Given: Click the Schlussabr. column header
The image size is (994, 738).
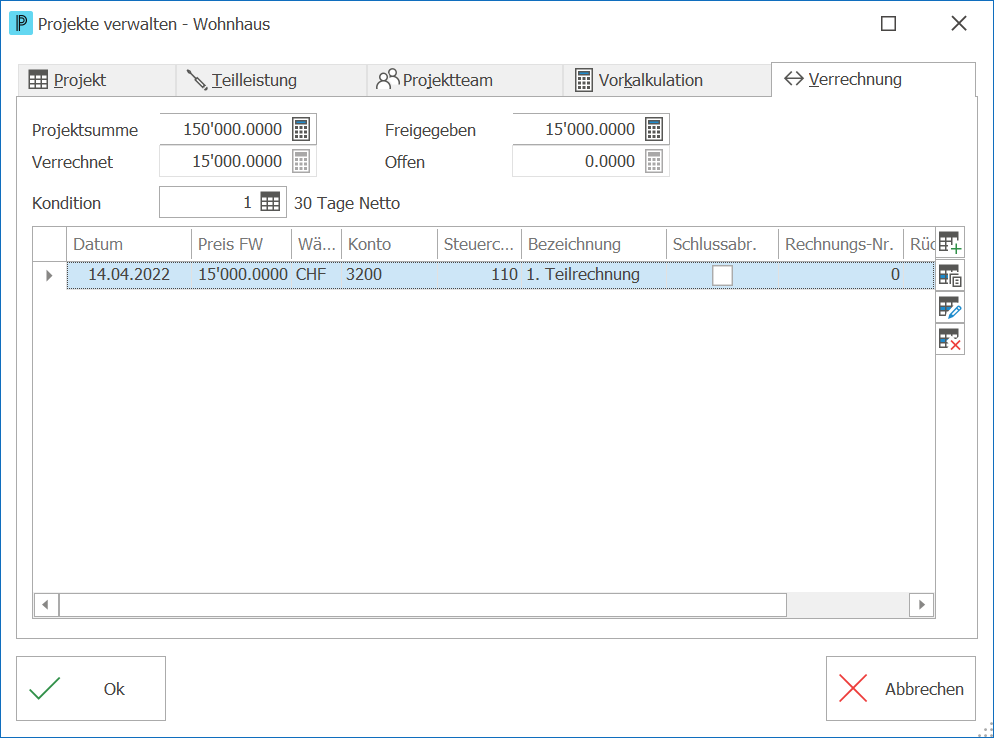Looking at the screenshot, I should click(722, 244).
